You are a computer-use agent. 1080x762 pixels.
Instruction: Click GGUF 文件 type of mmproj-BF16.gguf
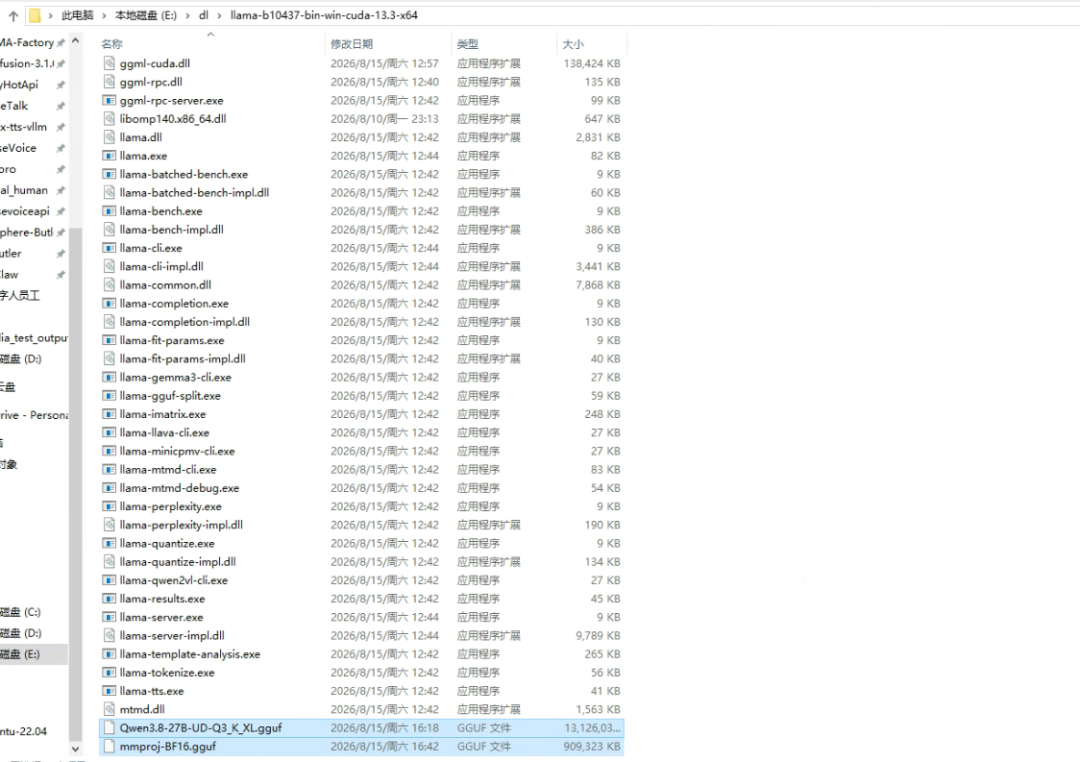tap(484, 746)
